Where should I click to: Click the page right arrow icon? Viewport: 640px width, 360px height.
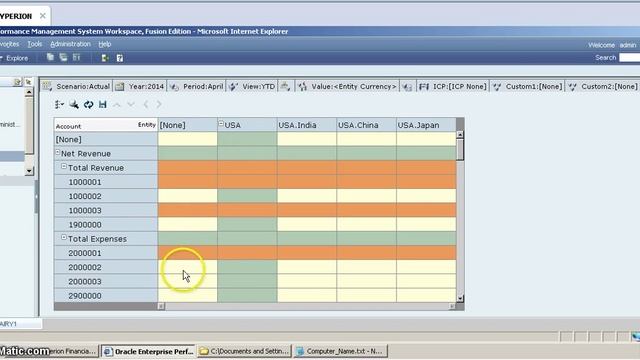point(159,105)
